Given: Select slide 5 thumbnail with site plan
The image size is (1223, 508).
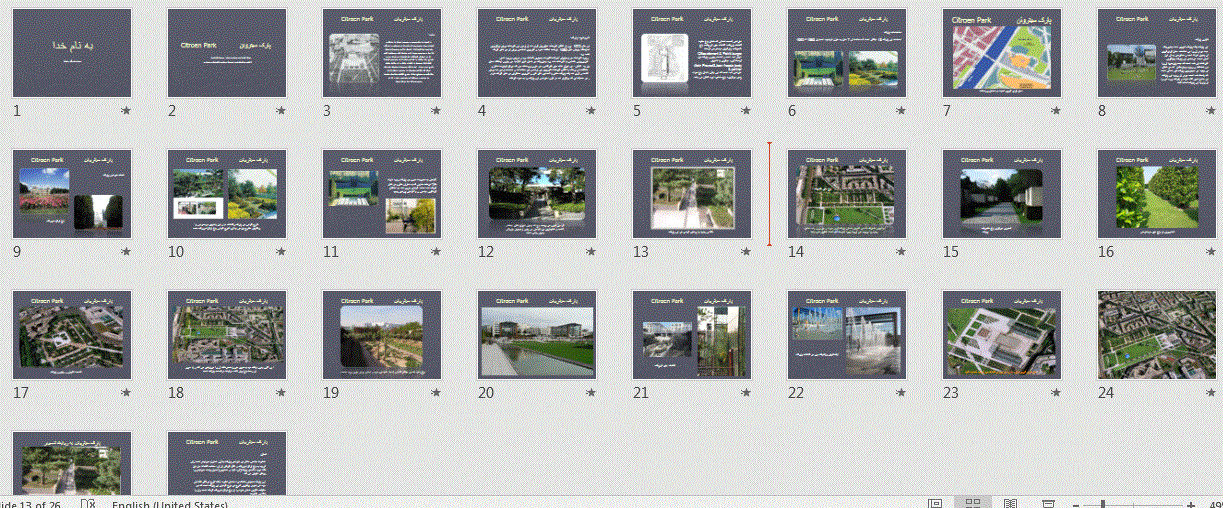Looking at the screenshot, I should [692, 53].
